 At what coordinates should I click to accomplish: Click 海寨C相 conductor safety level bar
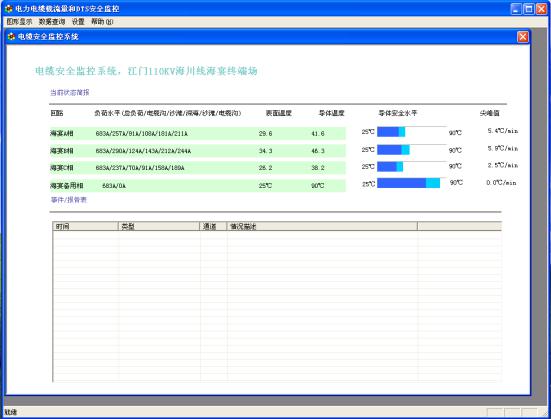411,167
